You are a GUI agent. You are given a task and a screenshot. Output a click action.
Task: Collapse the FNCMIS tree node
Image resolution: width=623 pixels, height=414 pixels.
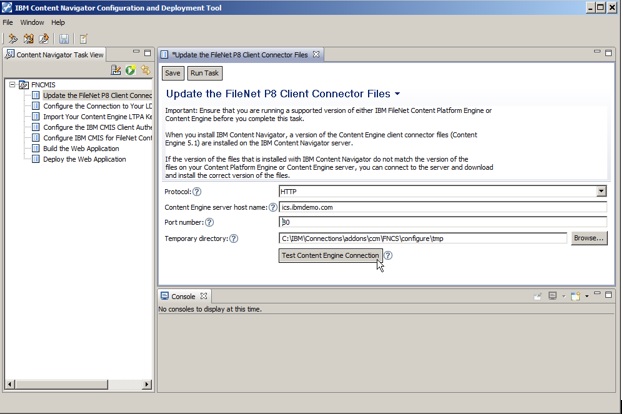(12, 85)
